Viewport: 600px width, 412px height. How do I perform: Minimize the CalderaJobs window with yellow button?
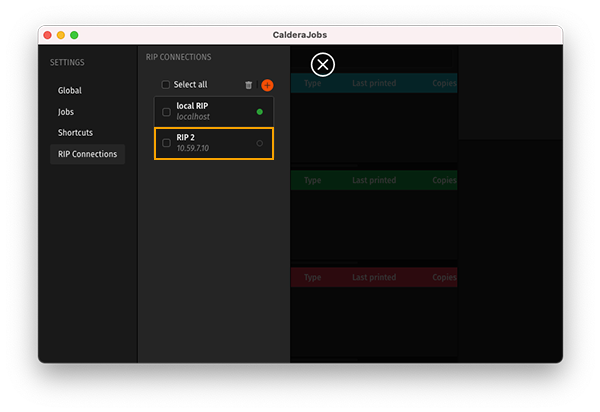click(x=60, y=35)
